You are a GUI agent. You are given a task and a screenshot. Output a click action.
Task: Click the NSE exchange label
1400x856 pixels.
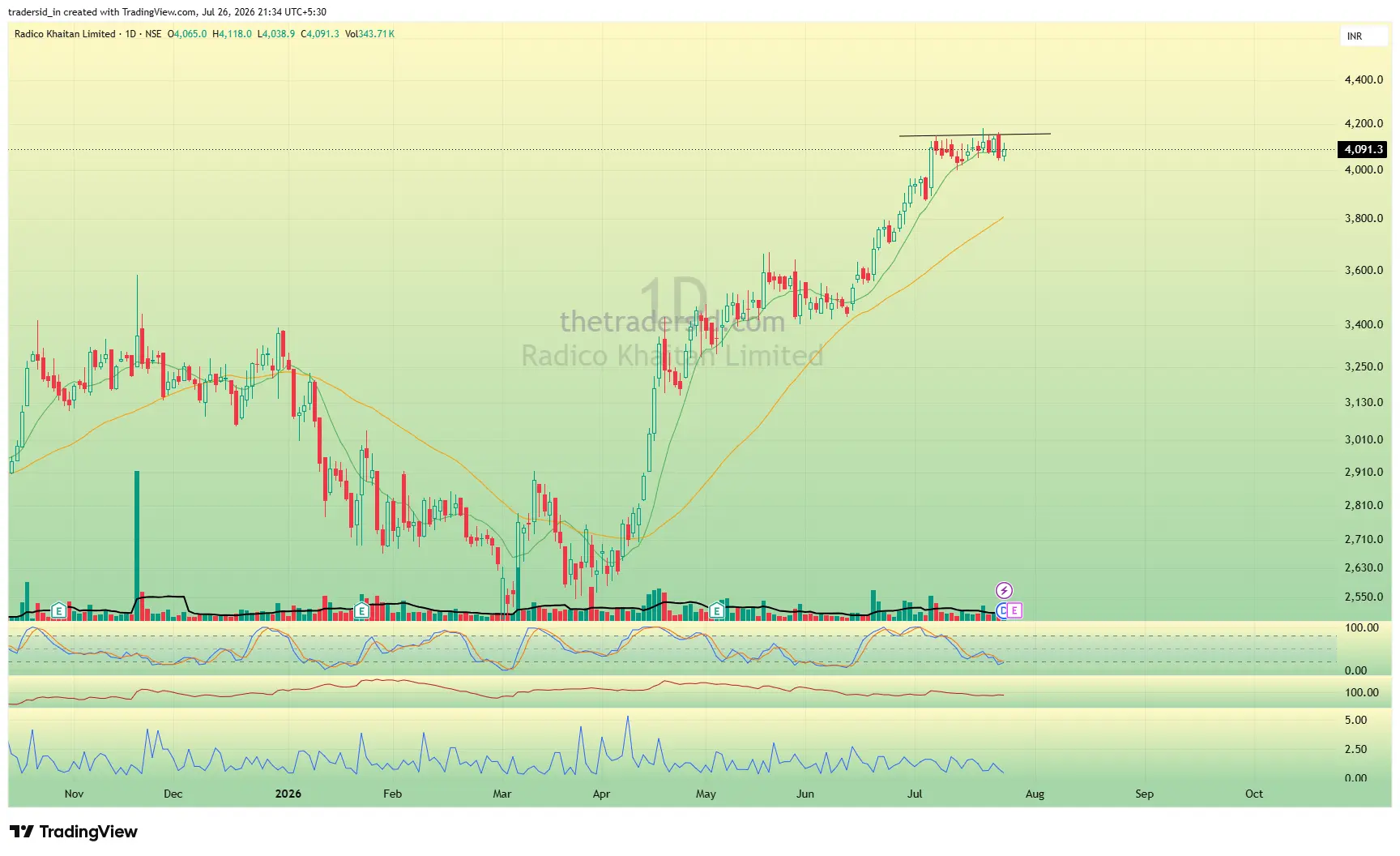153,34
